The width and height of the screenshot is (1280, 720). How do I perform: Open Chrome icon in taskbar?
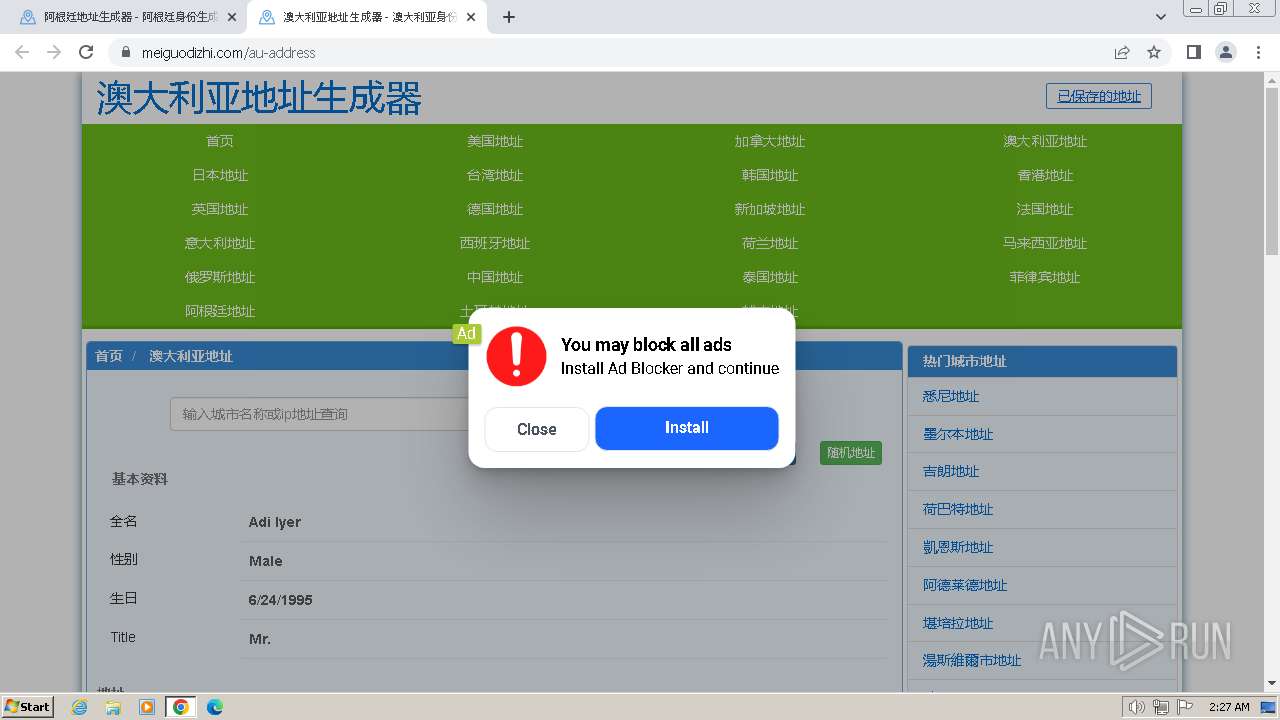tap(180, 707)
